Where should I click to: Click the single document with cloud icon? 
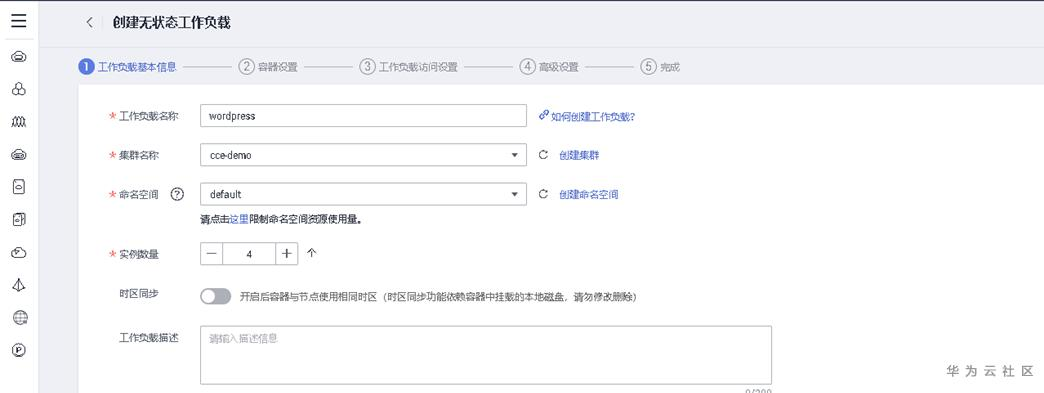[19, 187]
